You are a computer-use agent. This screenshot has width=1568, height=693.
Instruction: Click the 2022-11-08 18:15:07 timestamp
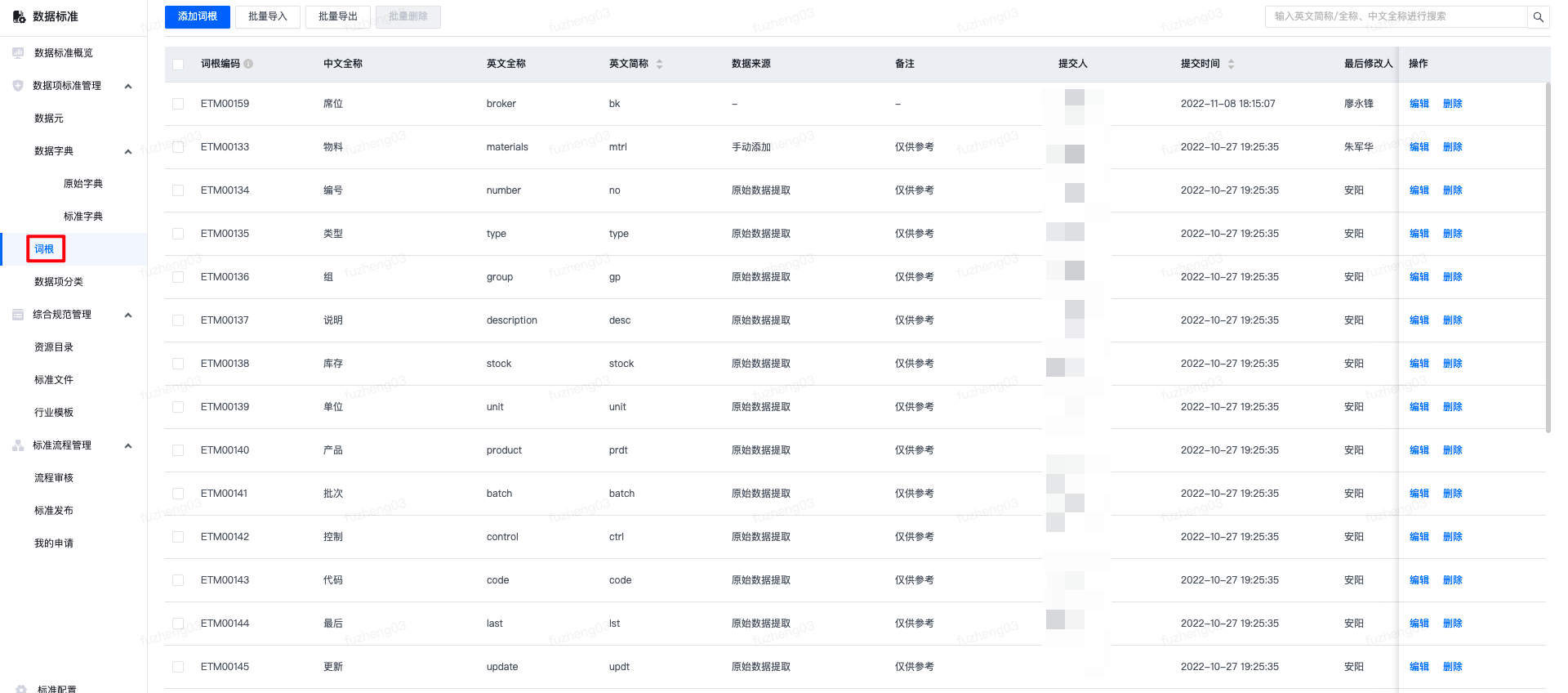1228,104
